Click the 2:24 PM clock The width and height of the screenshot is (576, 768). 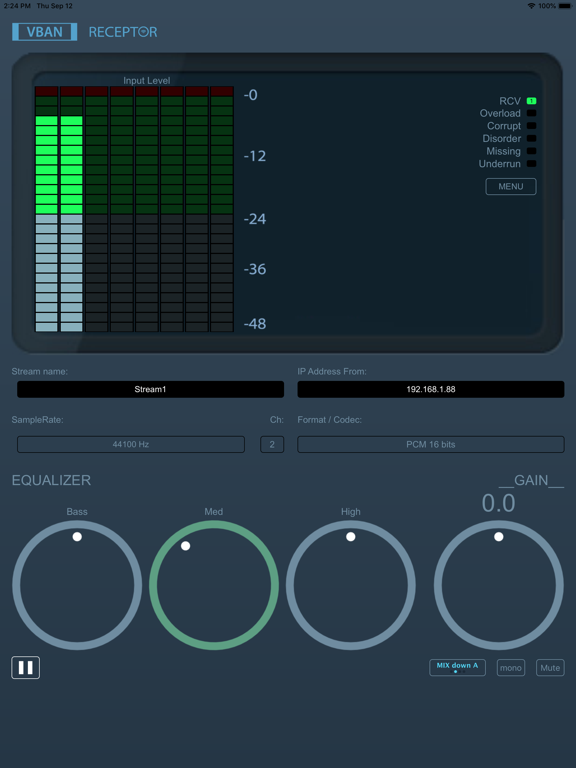pyautogui.click(x=17, y=6)
